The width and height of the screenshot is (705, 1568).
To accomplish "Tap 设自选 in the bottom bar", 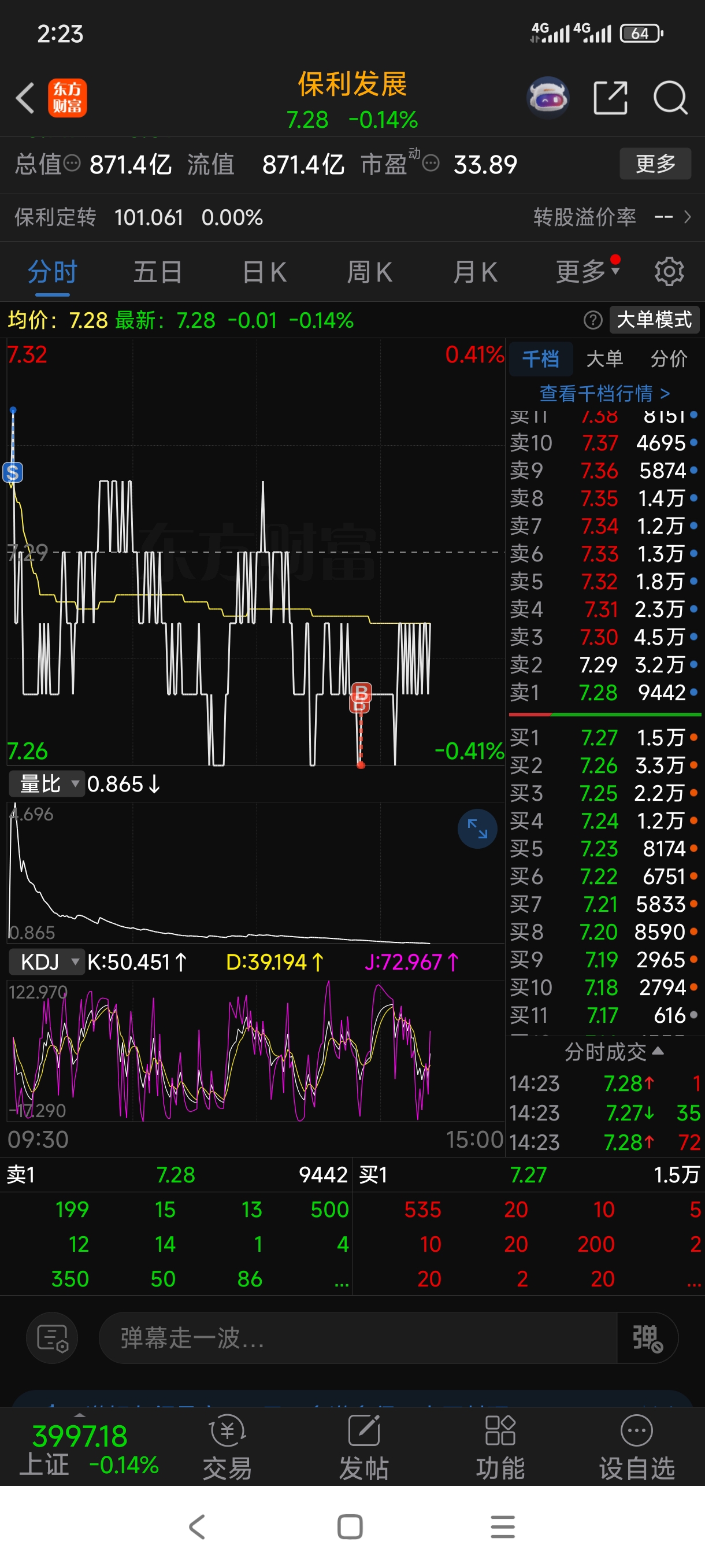I will click(637, 1448).
